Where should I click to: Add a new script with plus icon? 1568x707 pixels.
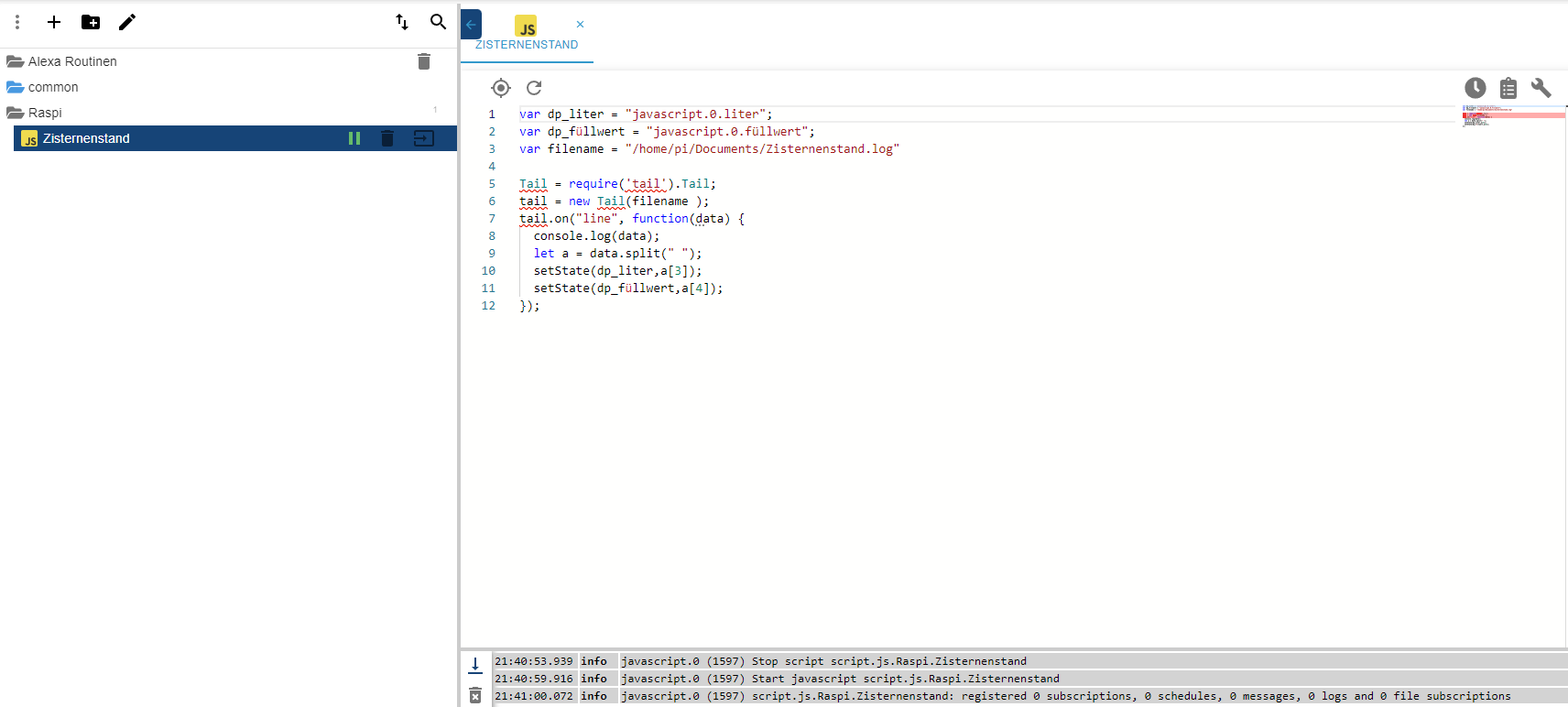pyautogui.click(x=54, y=22)
